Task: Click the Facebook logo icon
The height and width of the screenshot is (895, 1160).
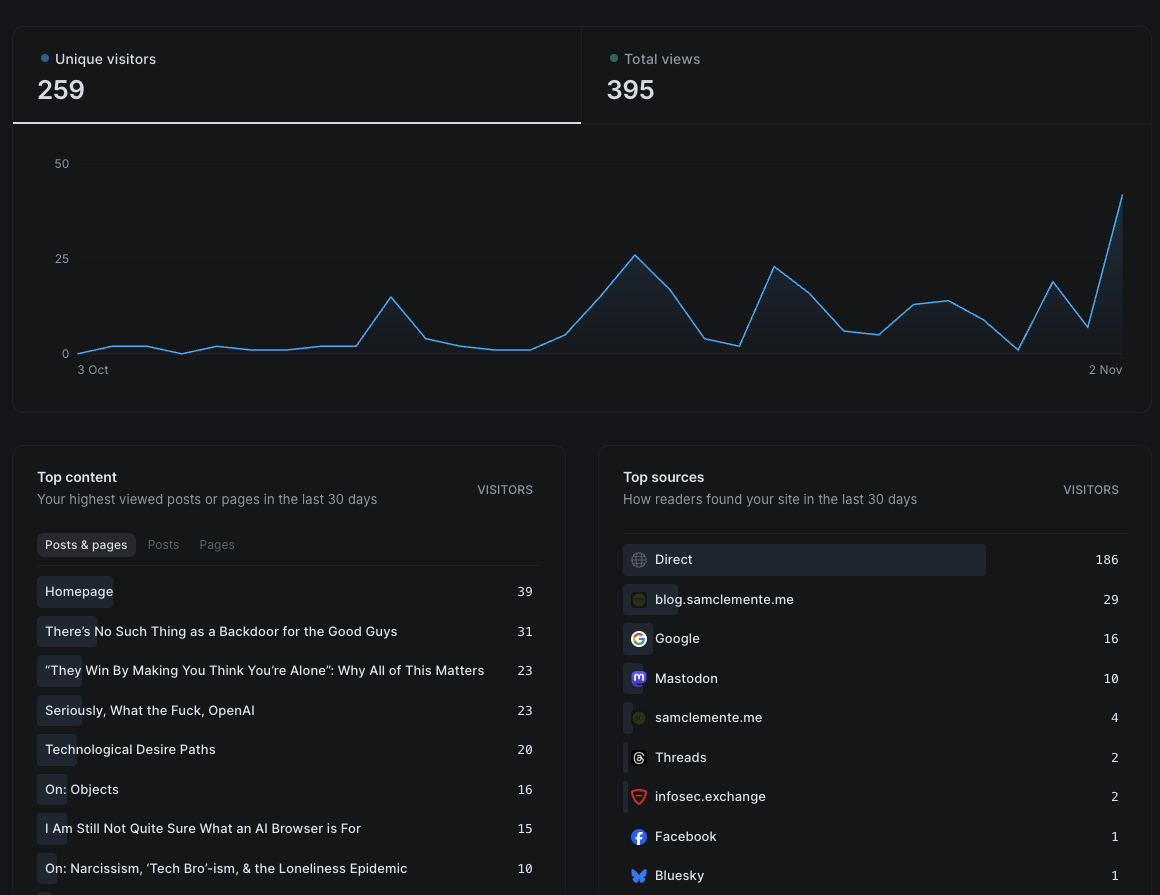Action: click(639, 837)
